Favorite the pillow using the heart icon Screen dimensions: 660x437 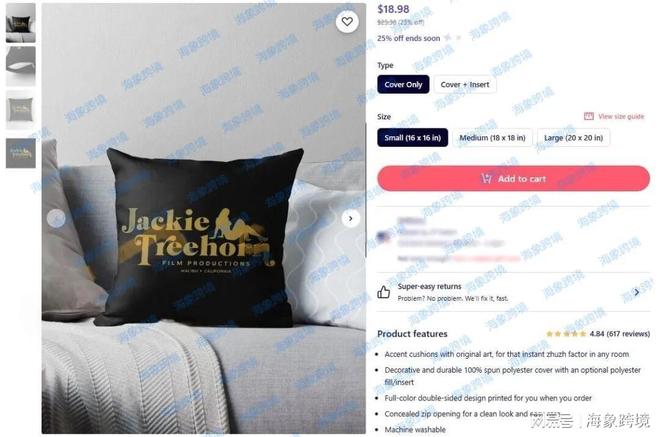coord(347,21)
